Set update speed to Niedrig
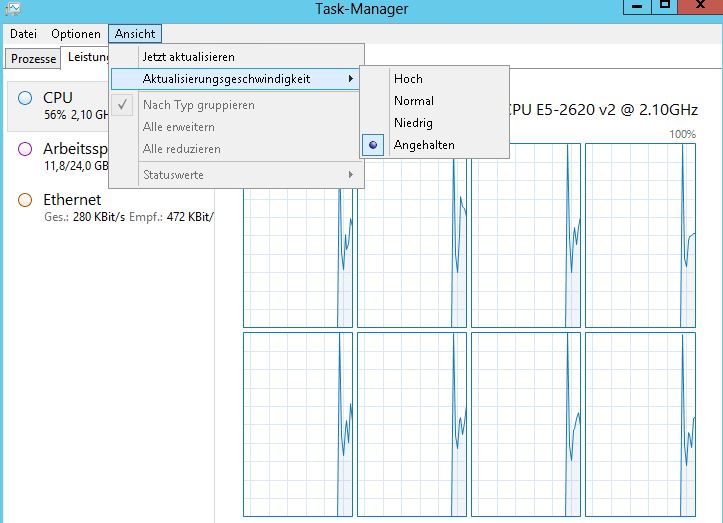The image size is (723, 523). point(435,123)
